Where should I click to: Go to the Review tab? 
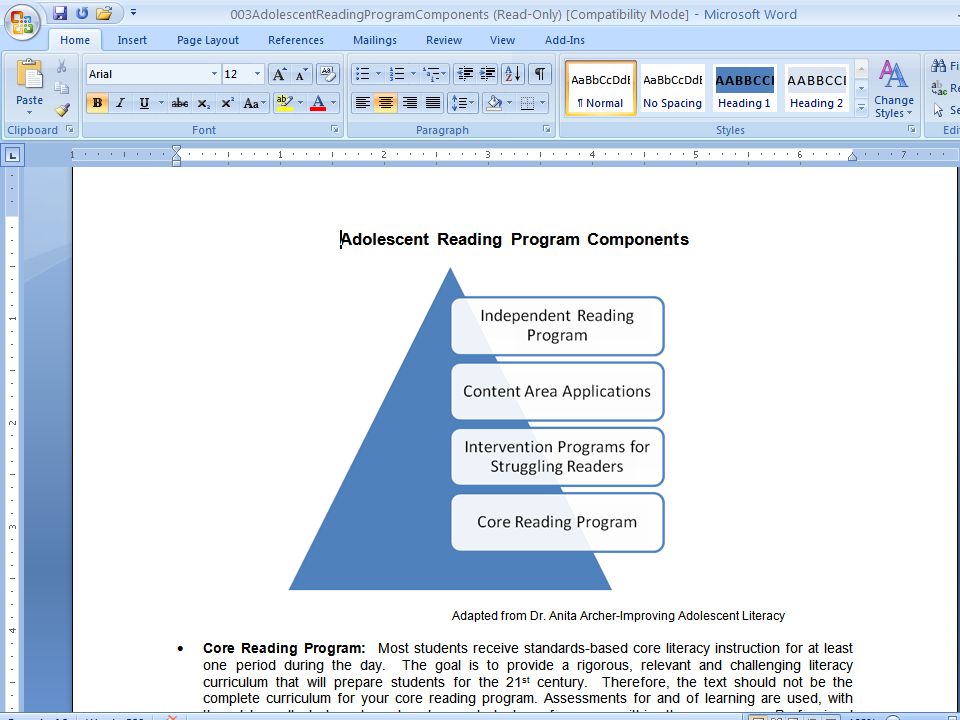coord(444,40)
